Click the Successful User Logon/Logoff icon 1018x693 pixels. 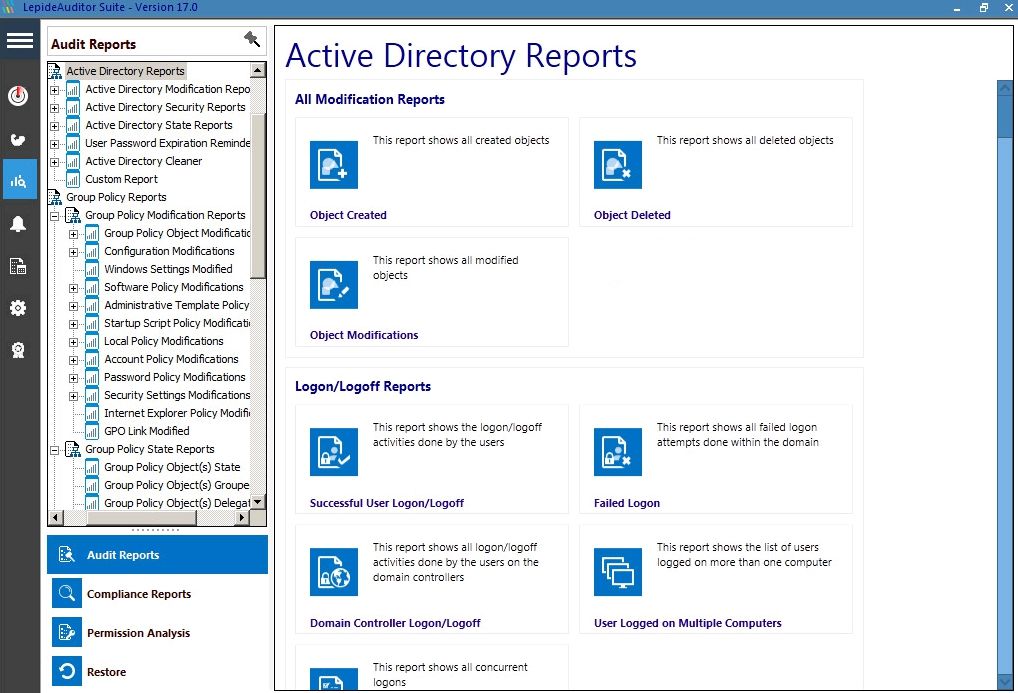(334, 452)
